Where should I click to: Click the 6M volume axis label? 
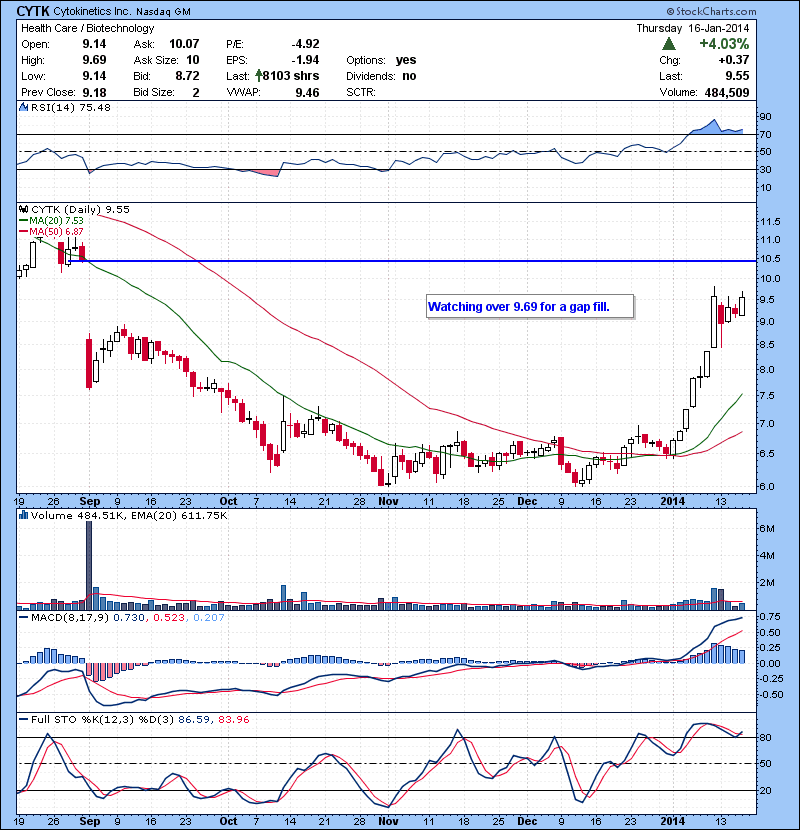tap(767, 528)
